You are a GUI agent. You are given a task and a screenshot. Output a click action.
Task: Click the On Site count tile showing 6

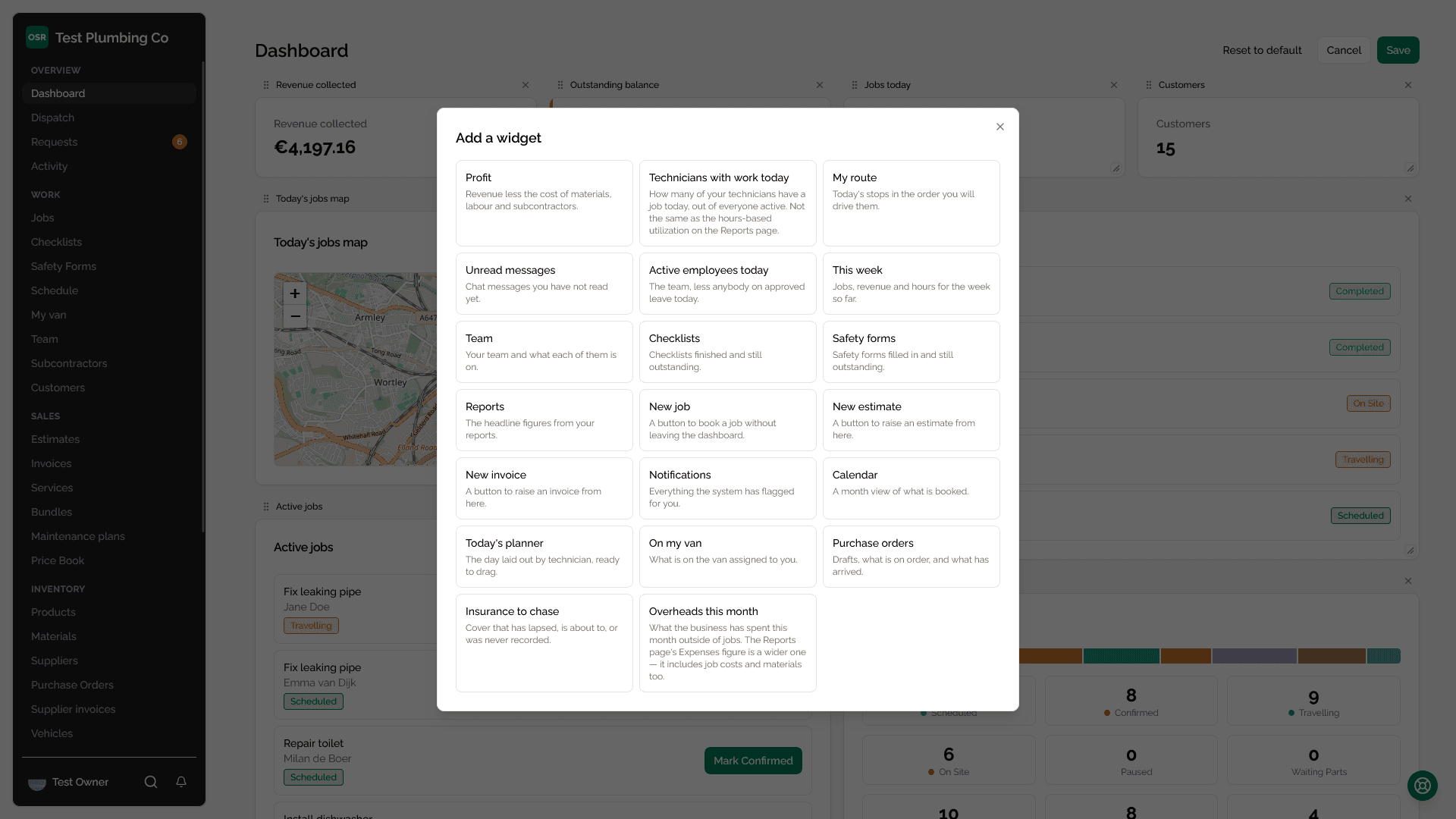click(949, 760)
